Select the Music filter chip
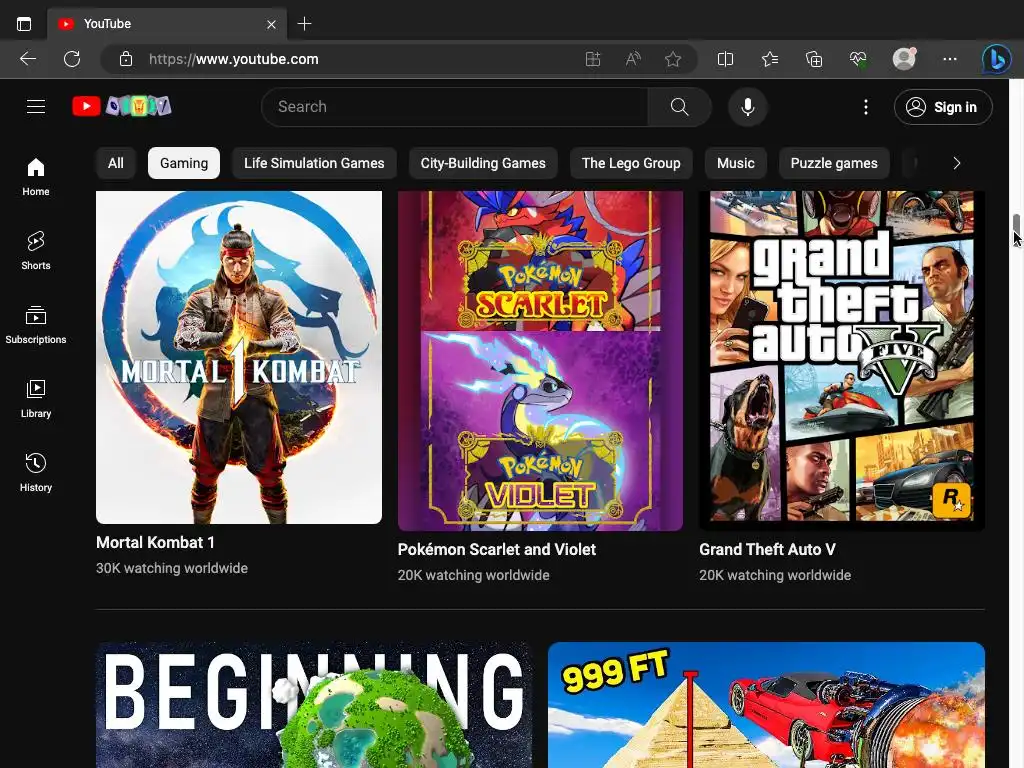 click(x=736, y=163)
